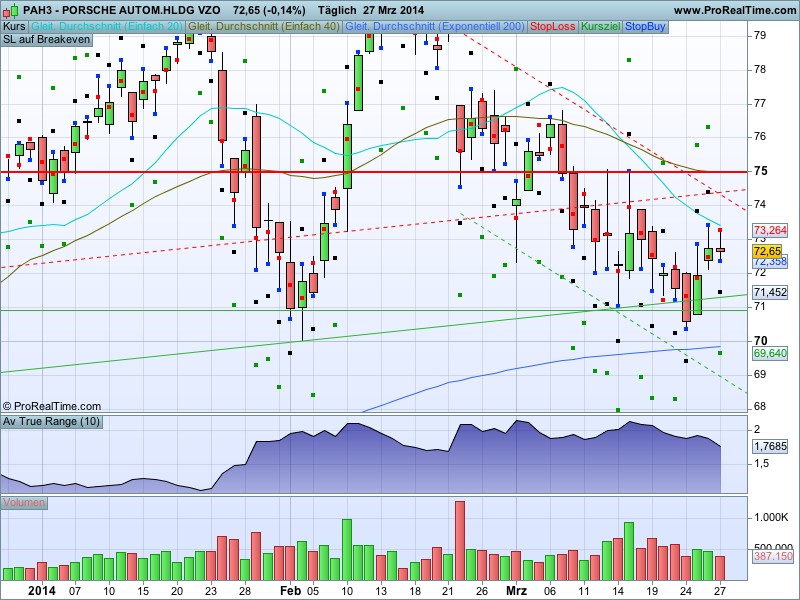800x600 pixels.
Task: Select the Exponentiell 200 moving average label
Action: (435, 27)
